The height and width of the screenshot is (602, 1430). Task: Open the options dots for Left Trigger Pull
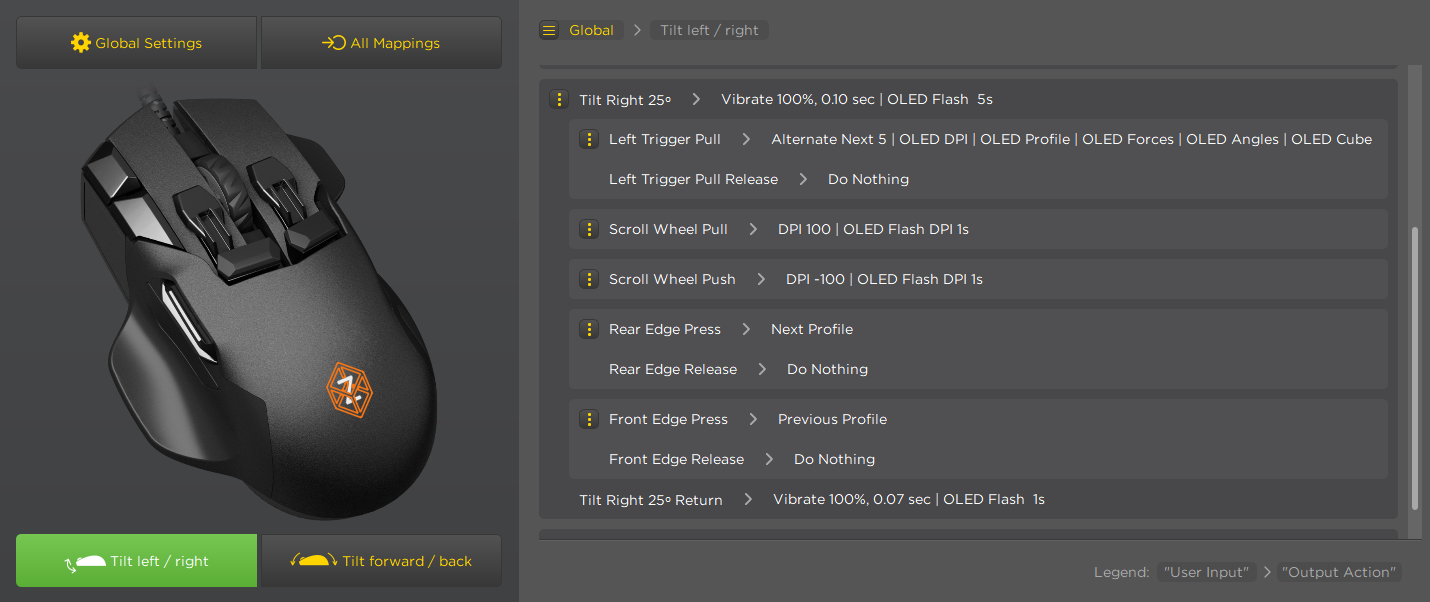coord(590,140)
